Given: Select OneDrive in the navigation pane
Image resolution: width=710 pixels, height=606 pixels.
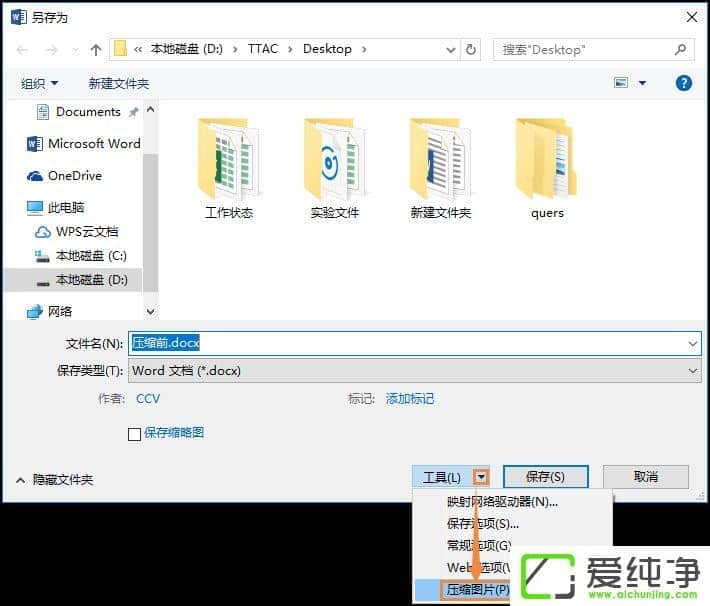Looking at the screenshot, I should (74, 176).
